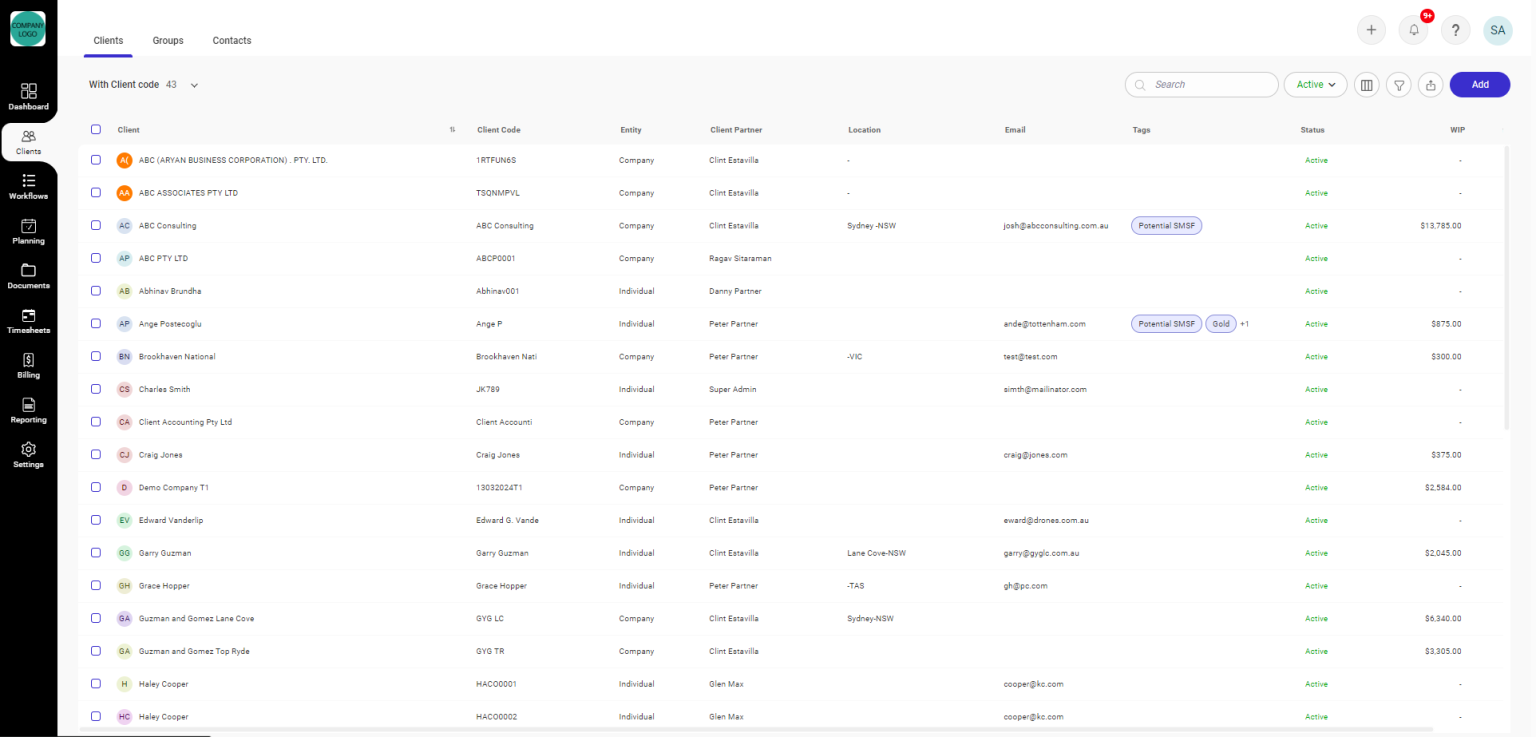This screenshot has height=737, width=1536.
Task: Select the Ange Postecoglu row checkbox
Action: point(96,323)
